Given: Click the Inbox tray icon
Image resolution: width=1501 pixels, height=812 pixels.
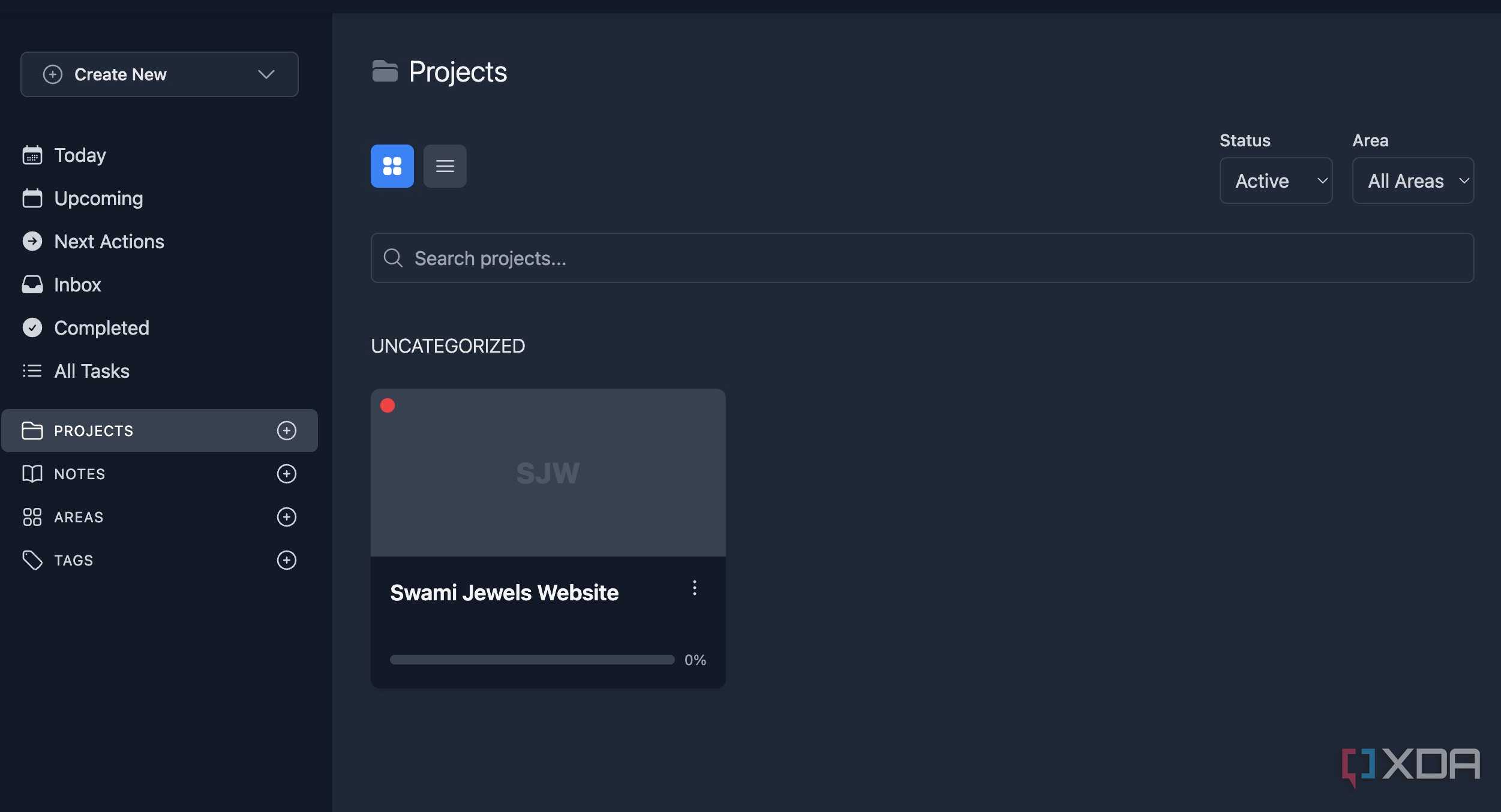Looking at the screenshot, I should pyautogui.click(x=32, y=285).
